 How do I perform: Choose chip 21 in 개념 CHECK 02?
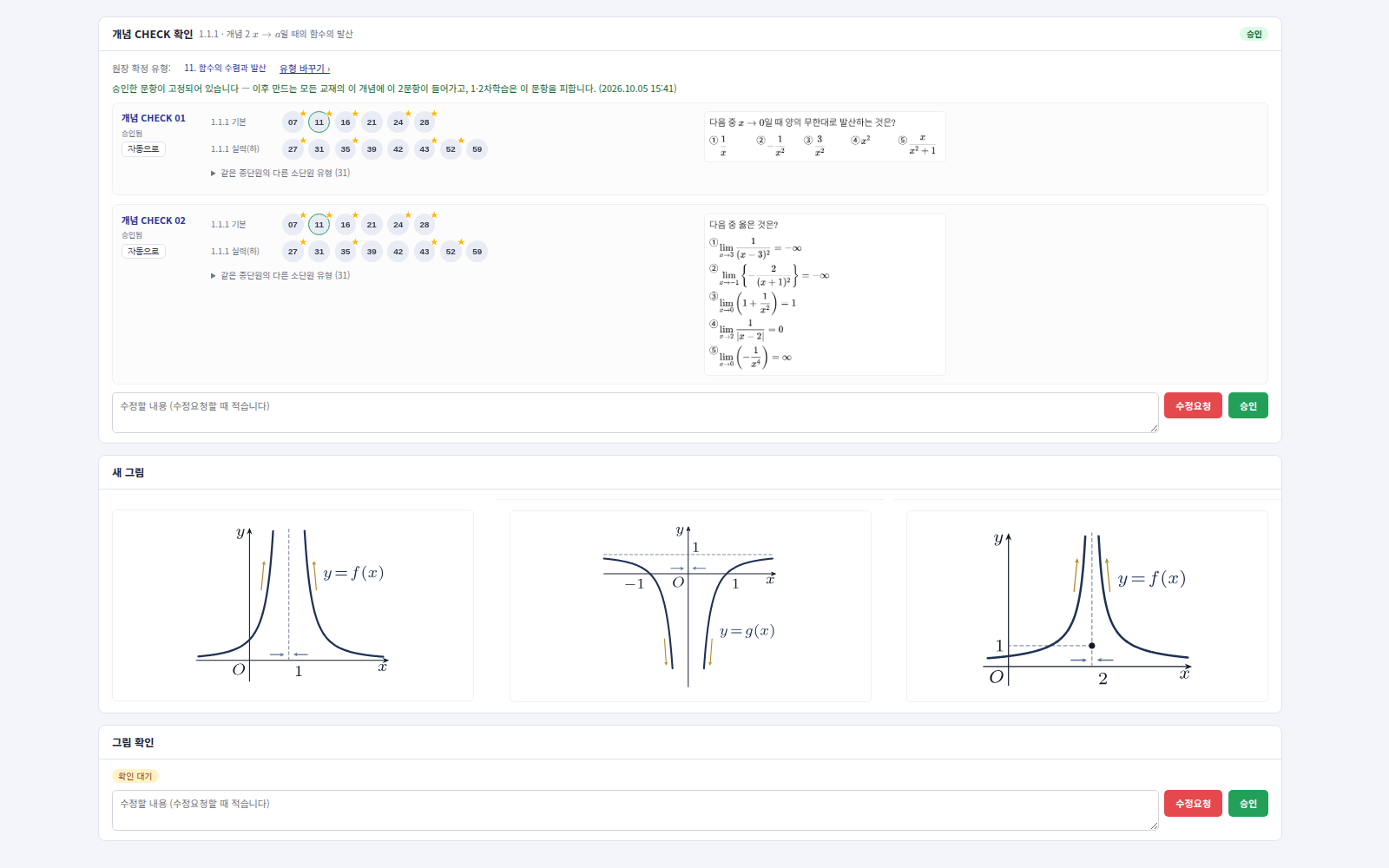click(372, 225)
